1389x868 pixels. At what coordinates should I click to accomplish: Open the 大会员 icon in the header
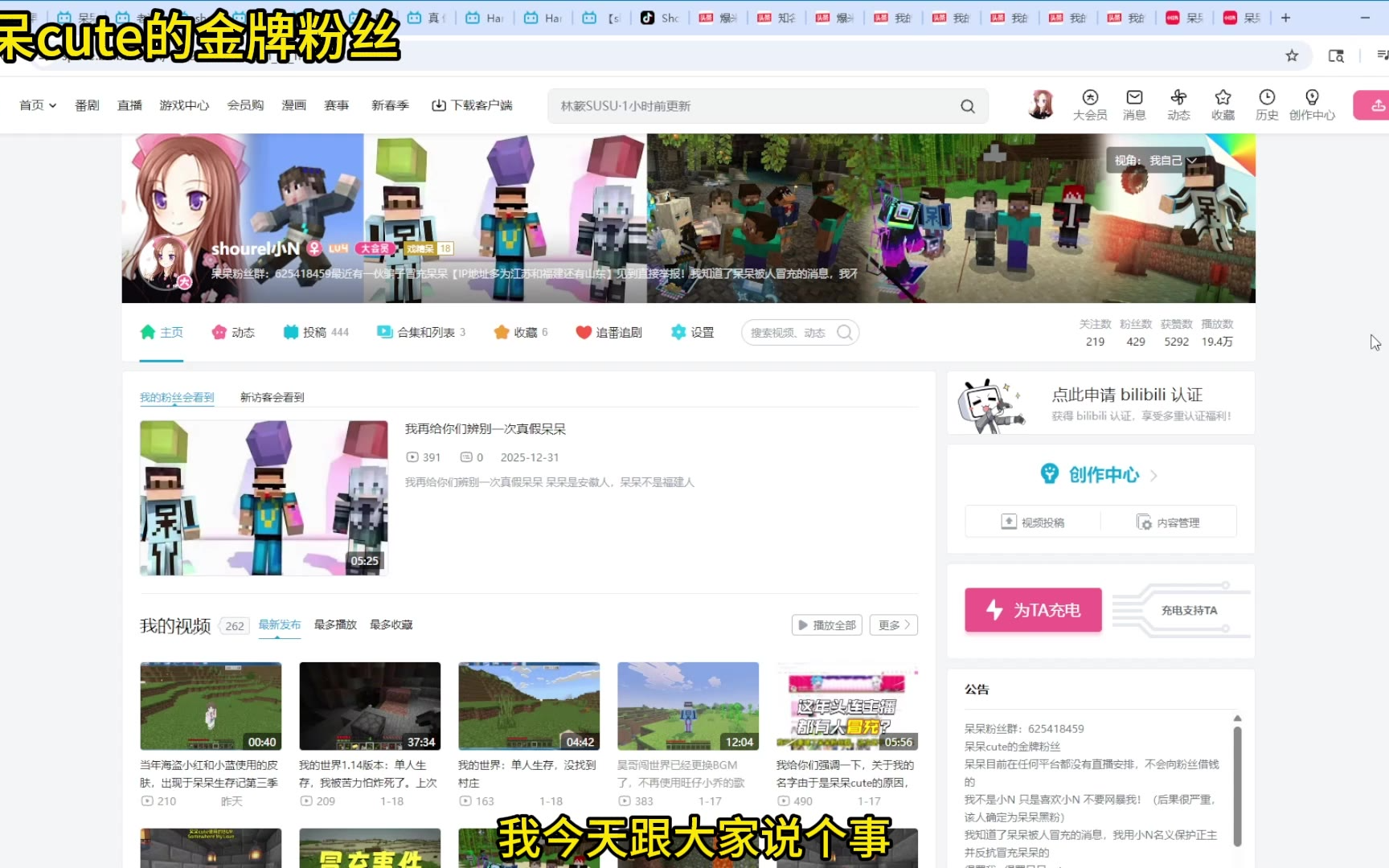pos(1090,105)
